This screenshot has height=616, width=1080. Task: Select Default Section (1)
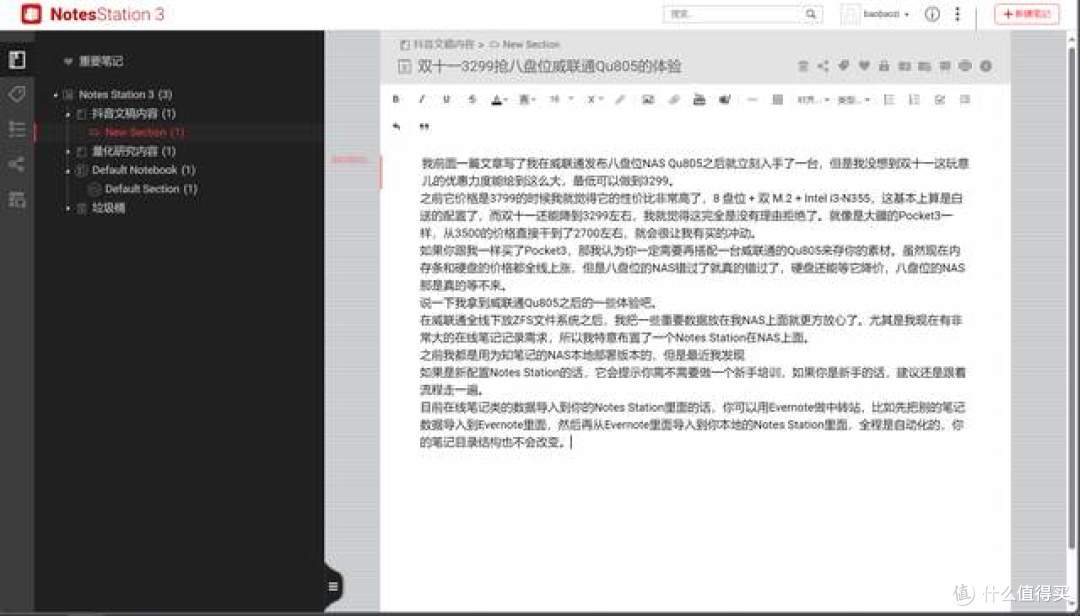(x=151, y=189)
